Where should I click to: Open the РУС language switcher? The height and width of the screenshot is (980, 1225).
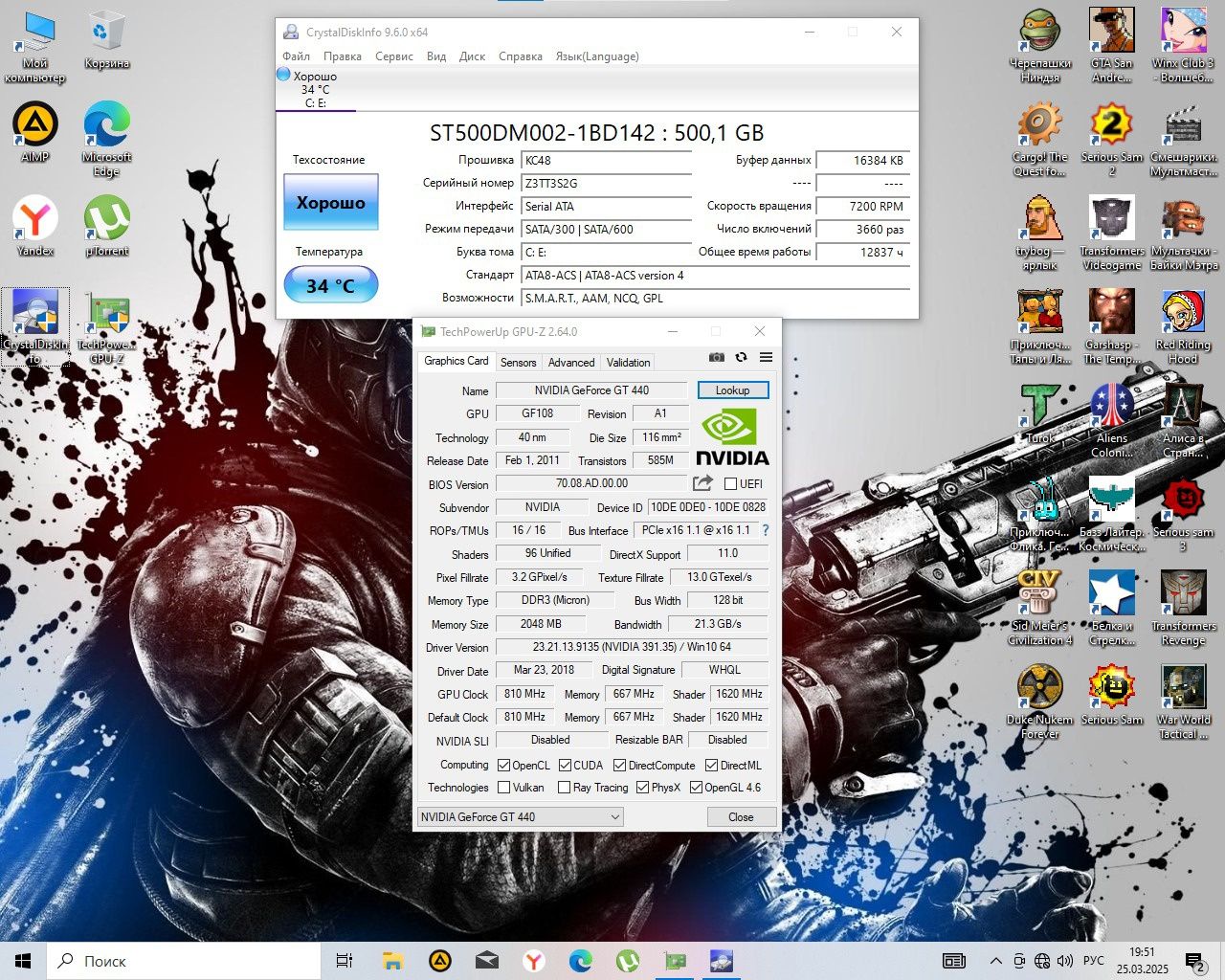point(1093,960)
